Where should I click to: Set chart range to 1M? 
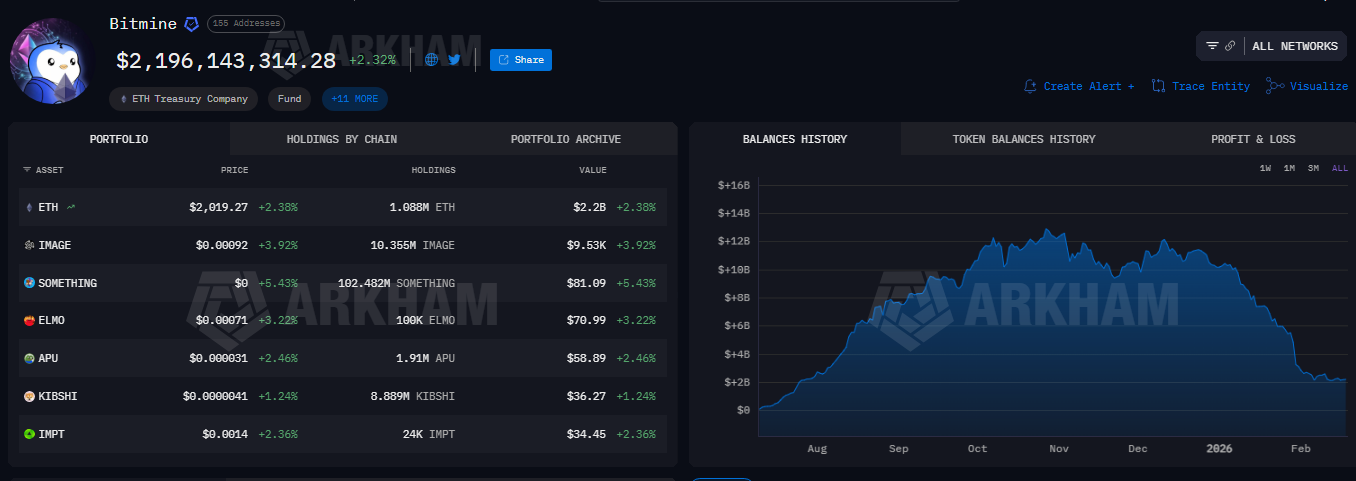click(x=1289, y=168)
